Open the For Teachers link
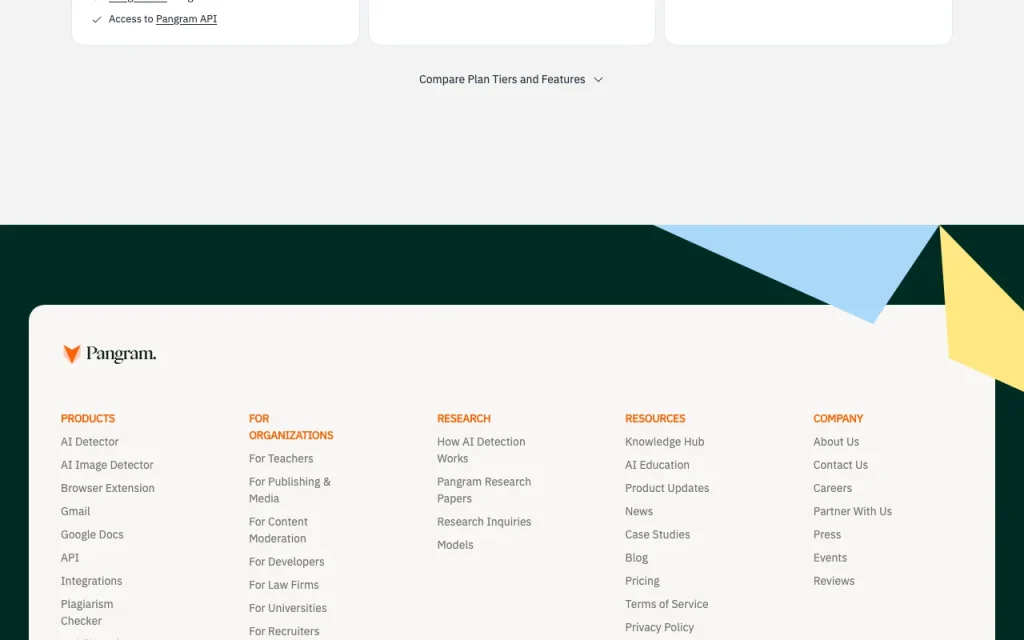The width and height of the screenshot is (1024, 640). coord(281,458)
